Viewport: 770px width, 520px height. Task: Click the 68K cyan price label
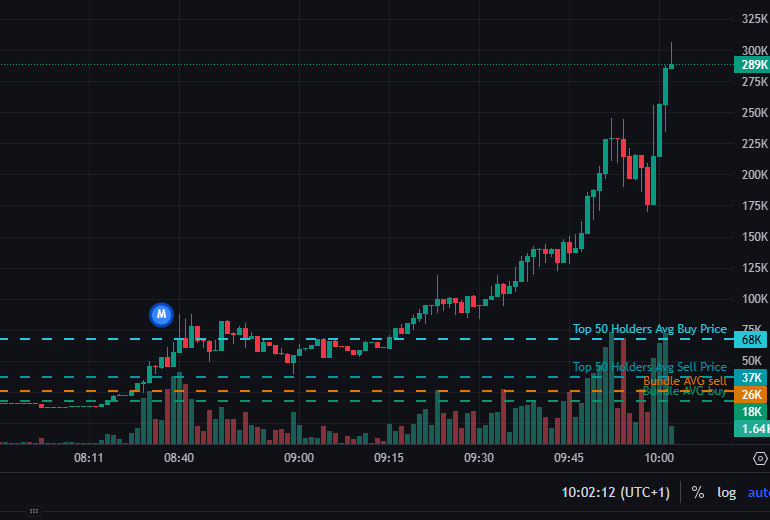pos(751,339)
